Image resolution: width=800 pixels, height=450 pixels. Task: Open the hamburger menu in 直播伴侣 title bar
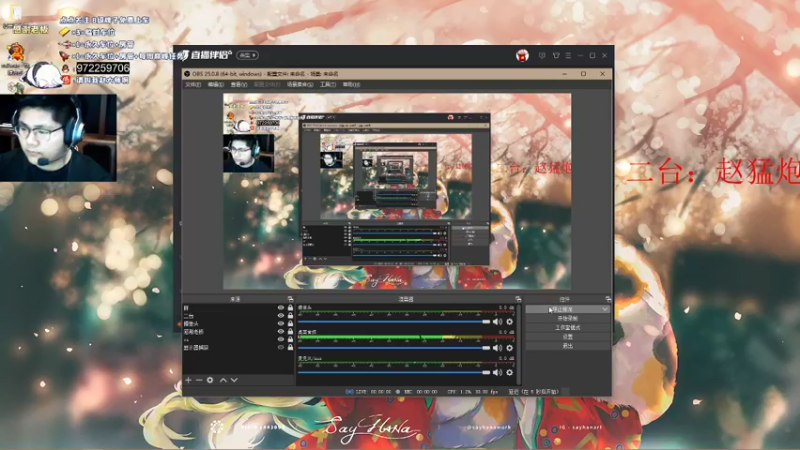[568, 55]
